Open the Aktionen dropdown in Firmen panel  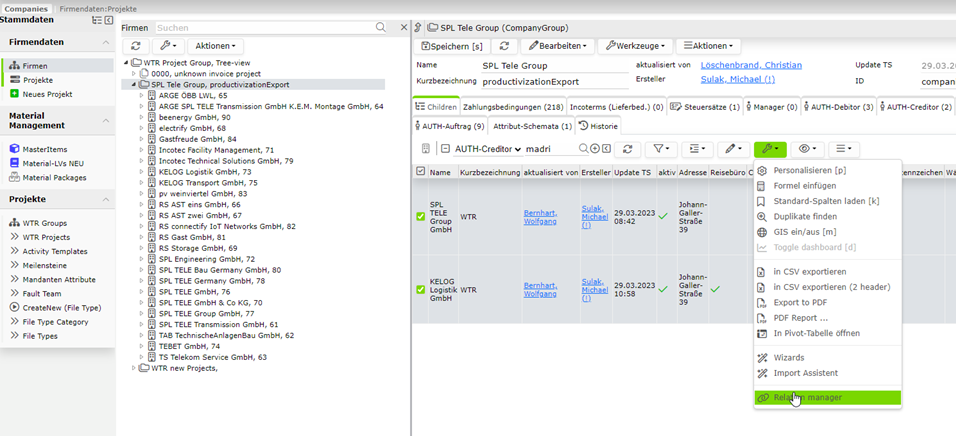pos(215,46)
